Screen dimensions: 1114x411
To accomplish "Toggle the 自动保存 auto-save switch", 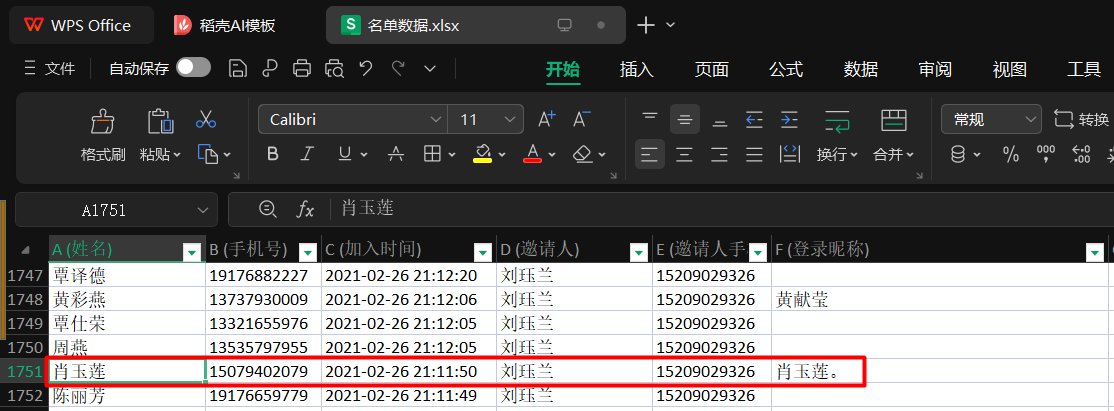I will pyautogui.click(x=193, y=68).
